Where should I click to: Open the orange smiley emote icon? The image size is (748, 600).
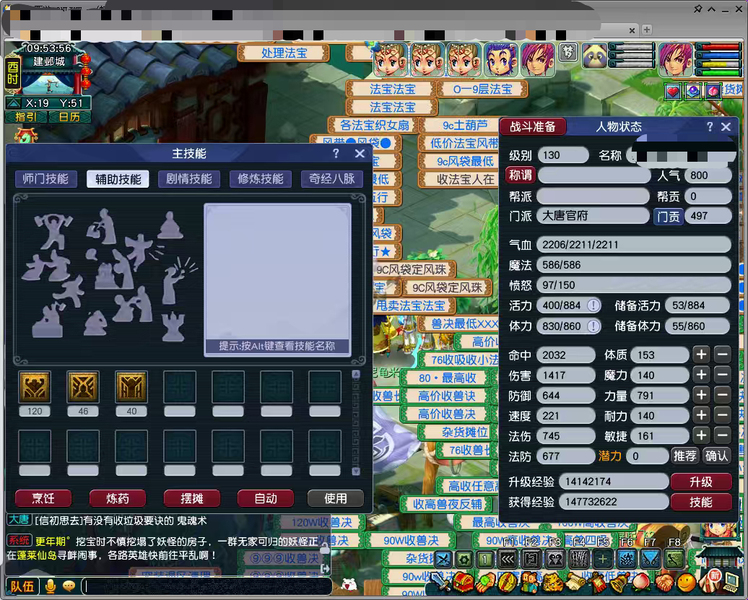686,583
